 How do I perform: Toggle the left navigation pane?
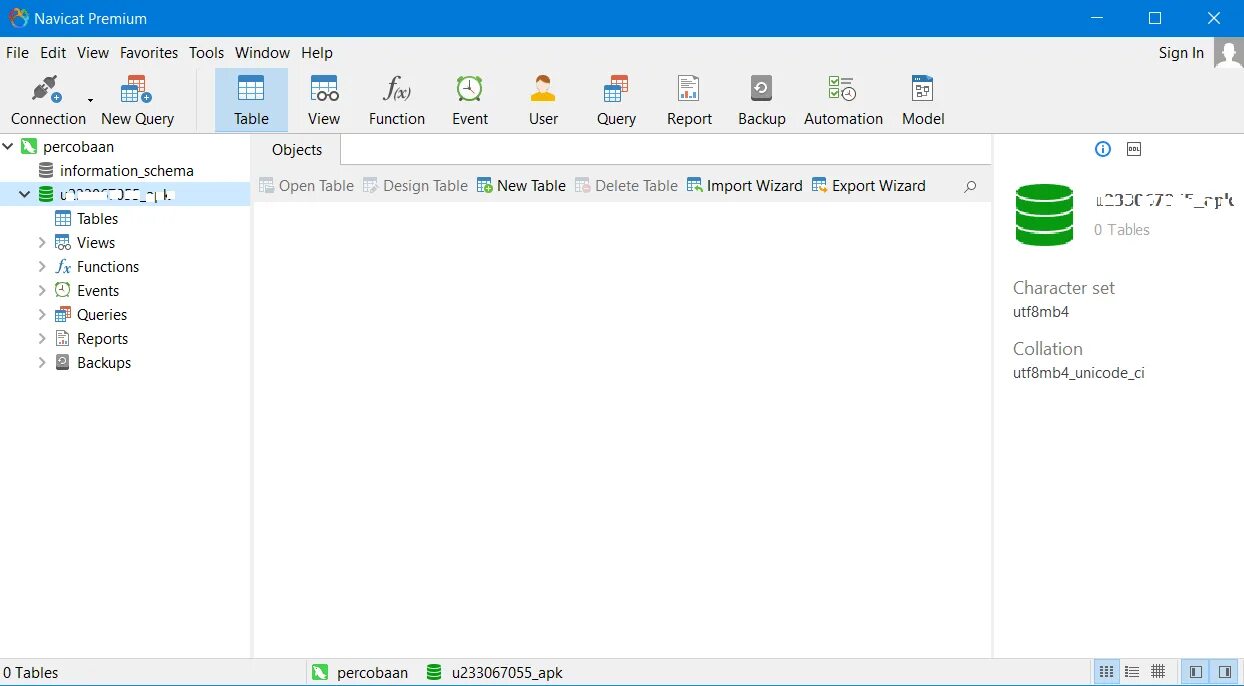coord(1195,672)
